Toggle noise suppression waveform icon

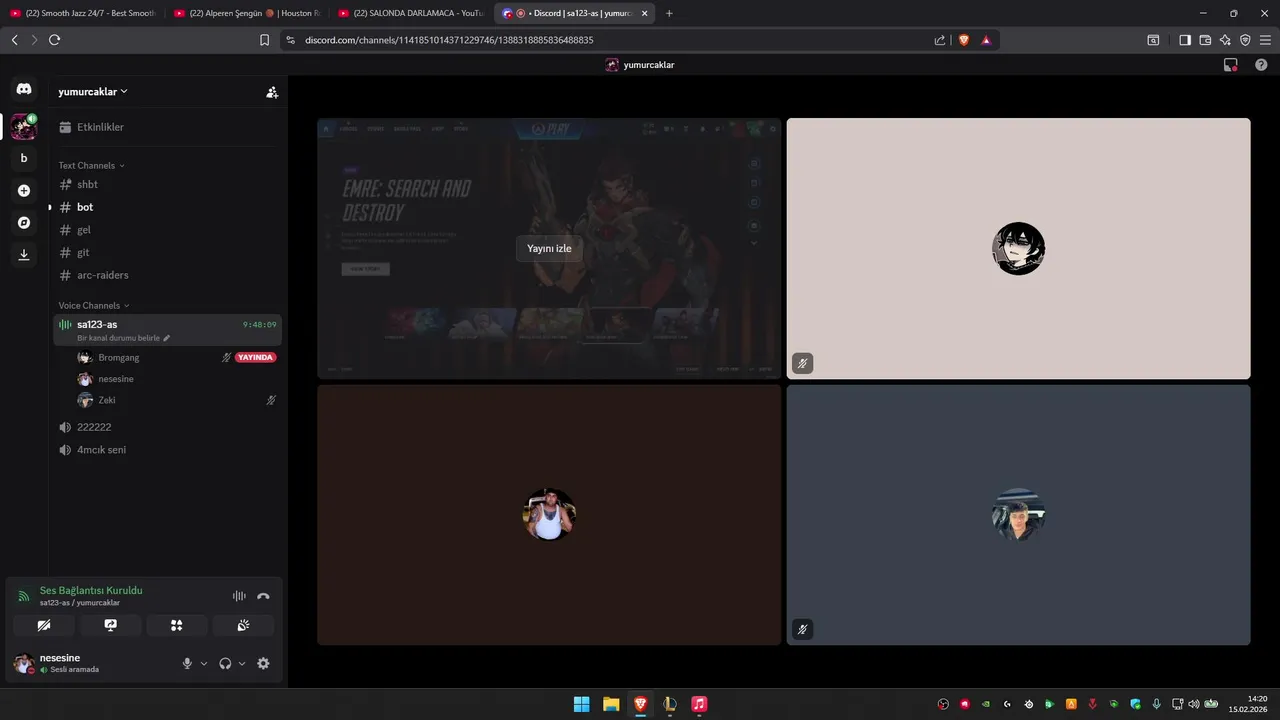[239, 596]
